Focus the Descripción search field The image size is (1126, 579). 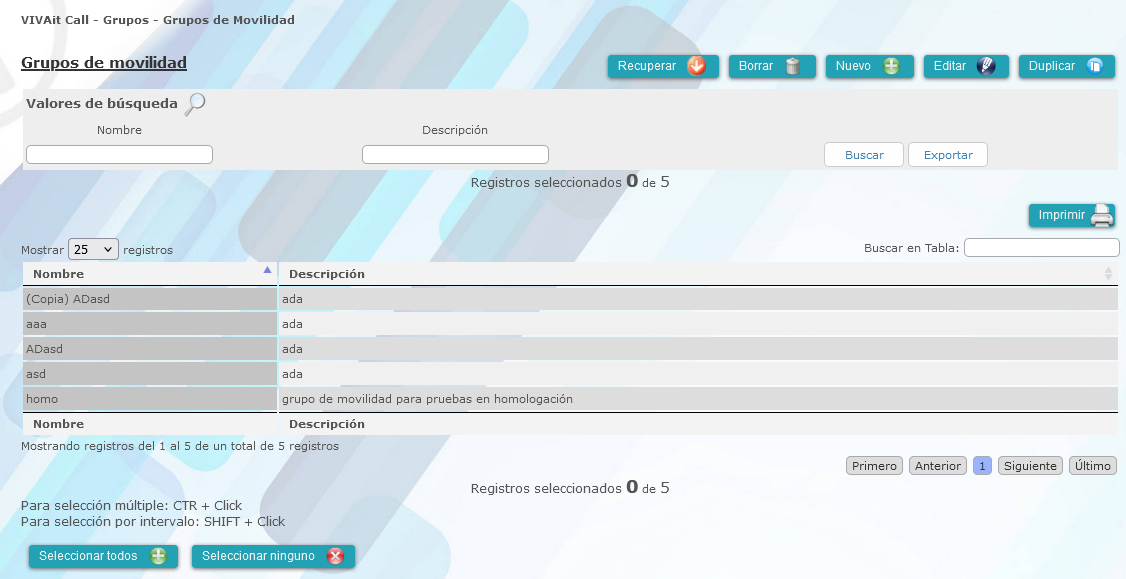tap(455, 154)
